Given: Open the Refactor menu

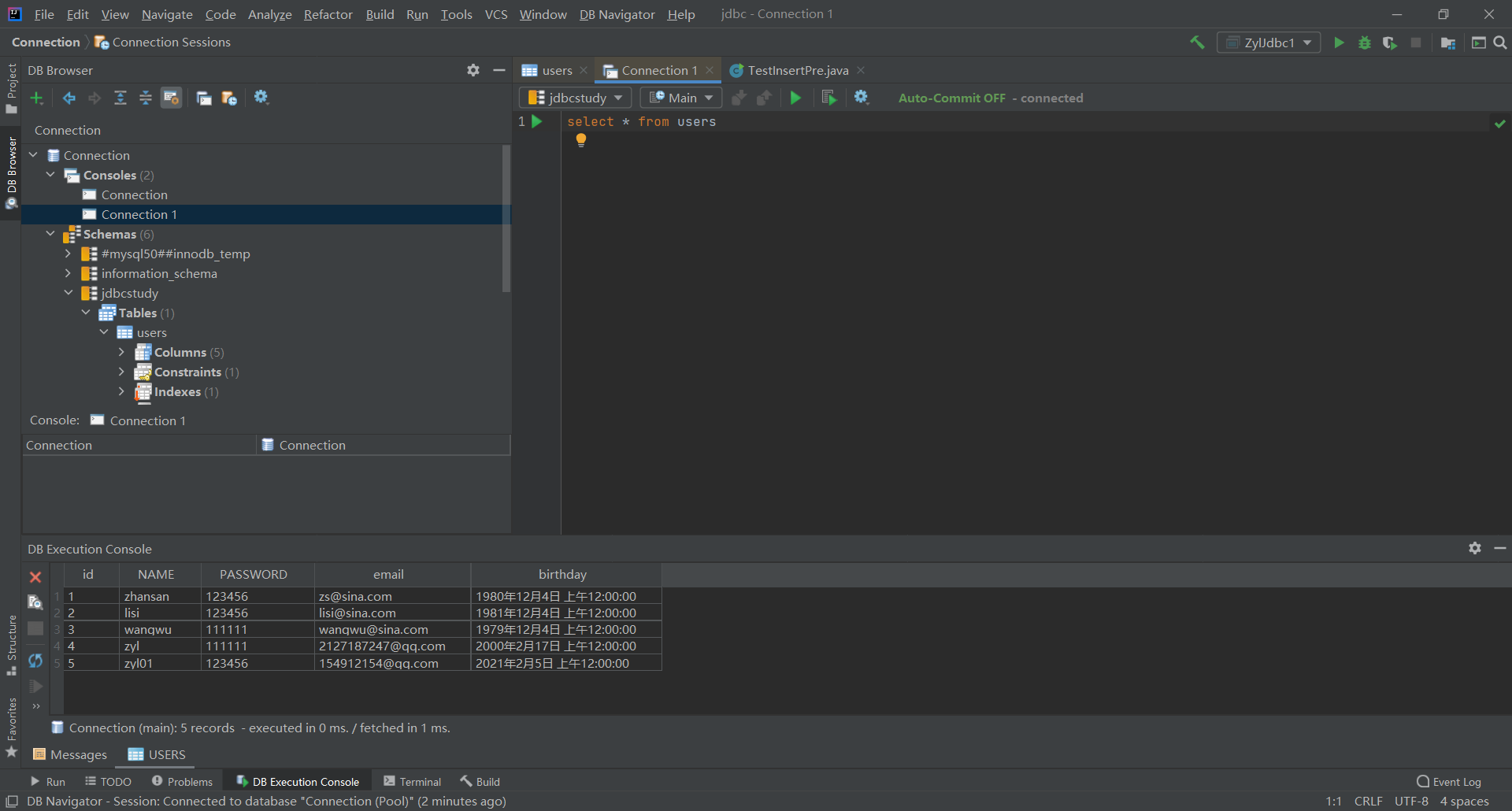Looking at the screenshot, I should point(328,14).
